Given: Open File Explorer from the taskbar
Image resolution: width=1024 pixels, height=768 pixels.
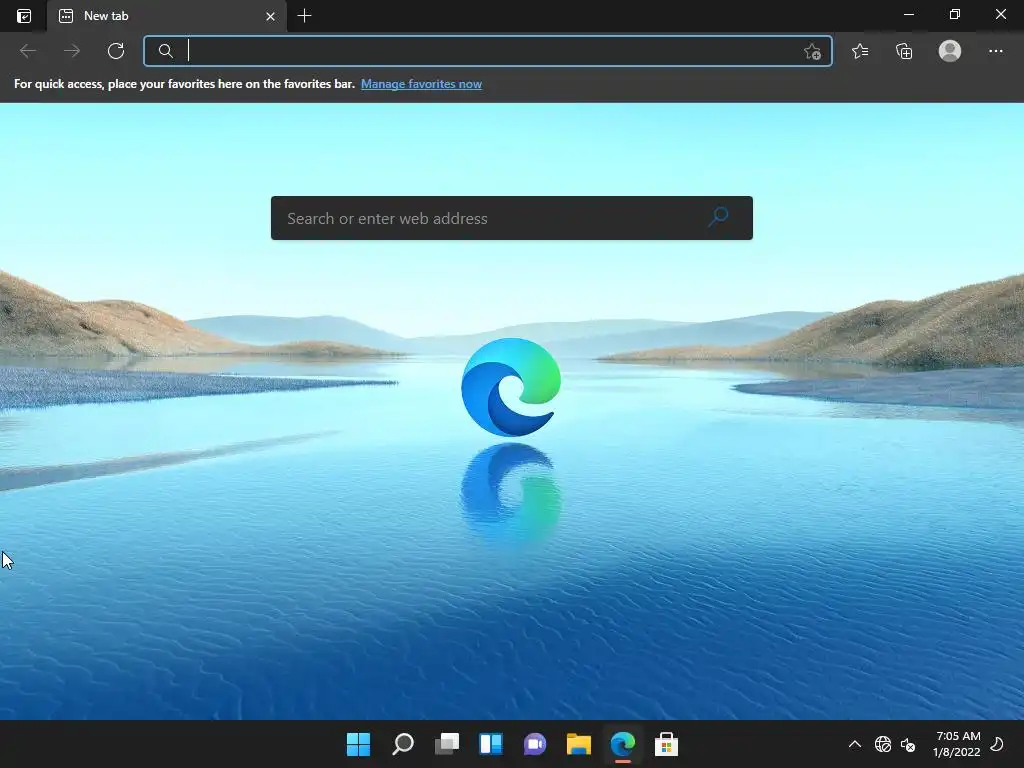Looking at the screenshot, I should 579,744.
